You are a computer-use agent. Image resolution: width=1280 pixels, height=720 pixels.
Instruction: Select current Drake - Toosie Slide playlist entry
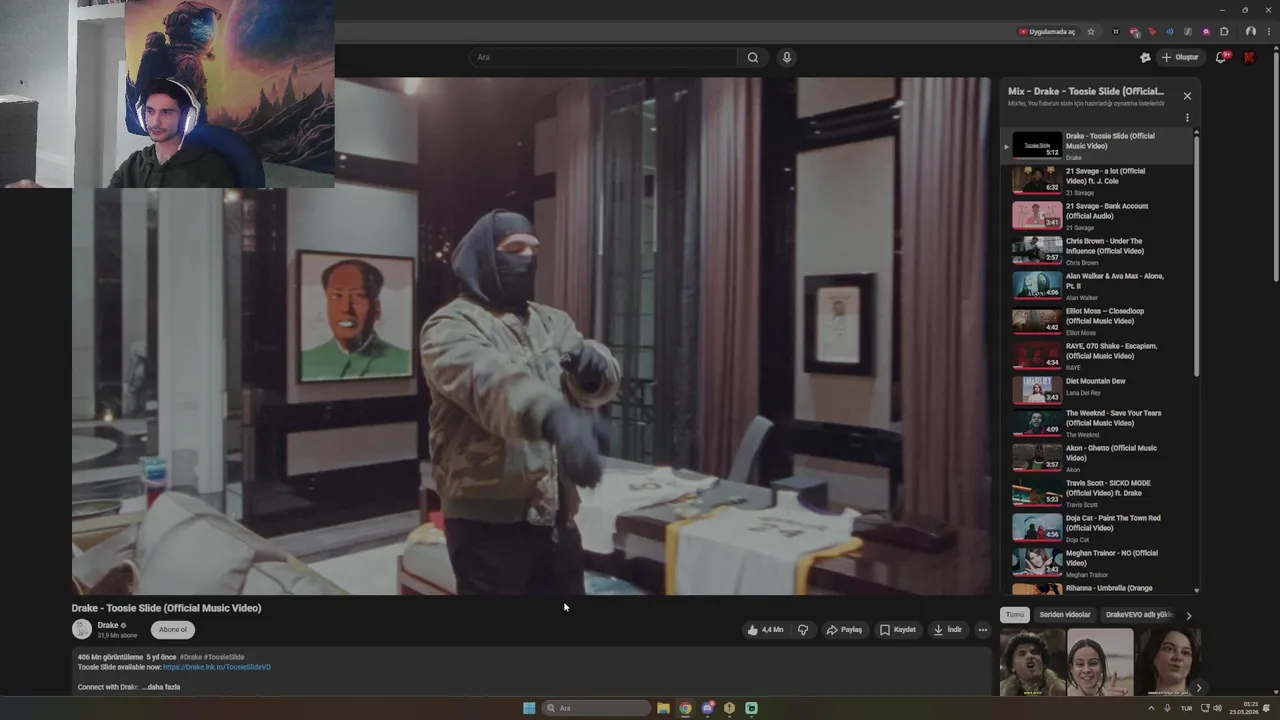tap(1097, 146)
